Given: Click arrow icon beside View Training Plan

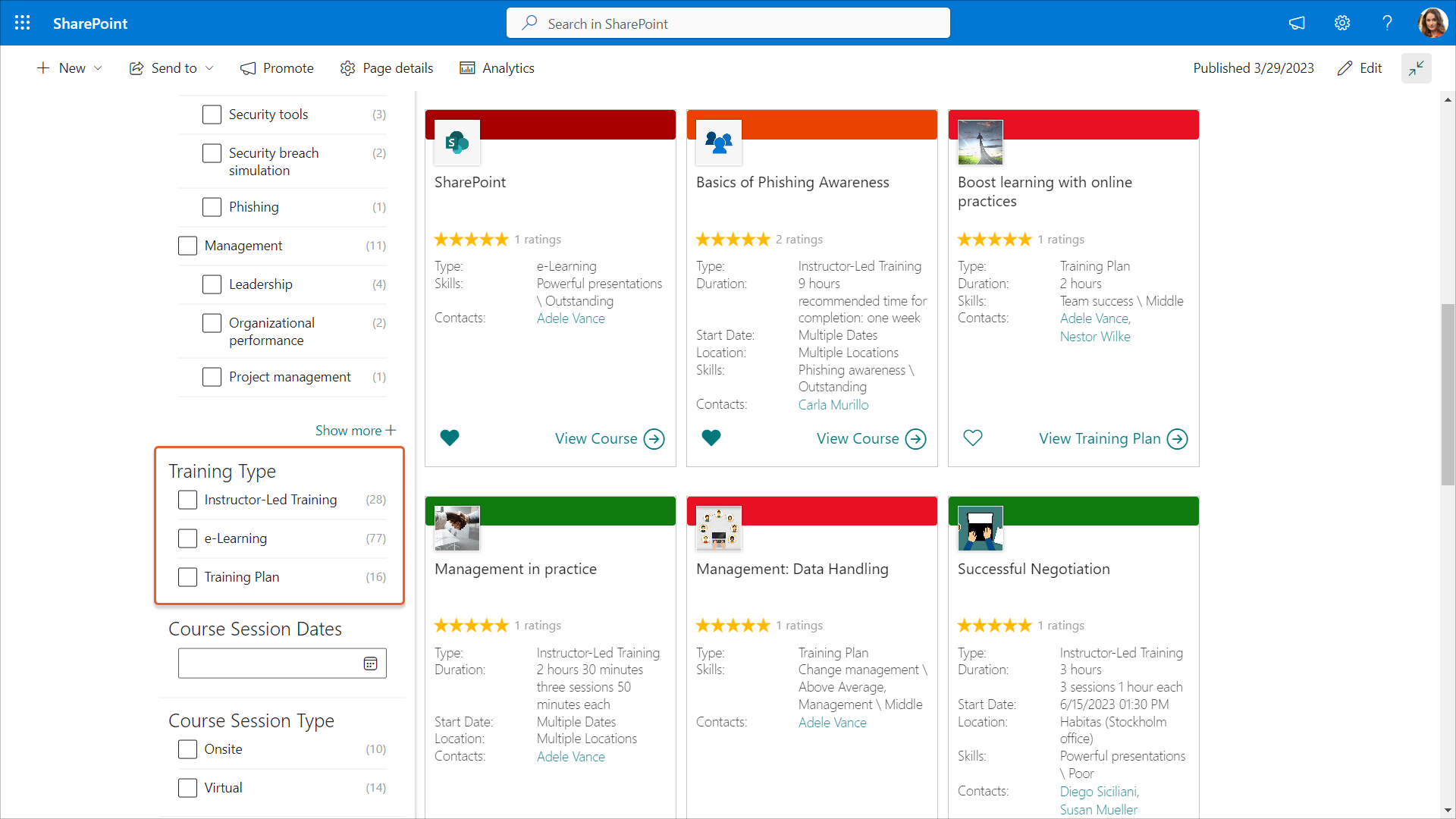Looking at the screenshot, I should point(1177,439).
